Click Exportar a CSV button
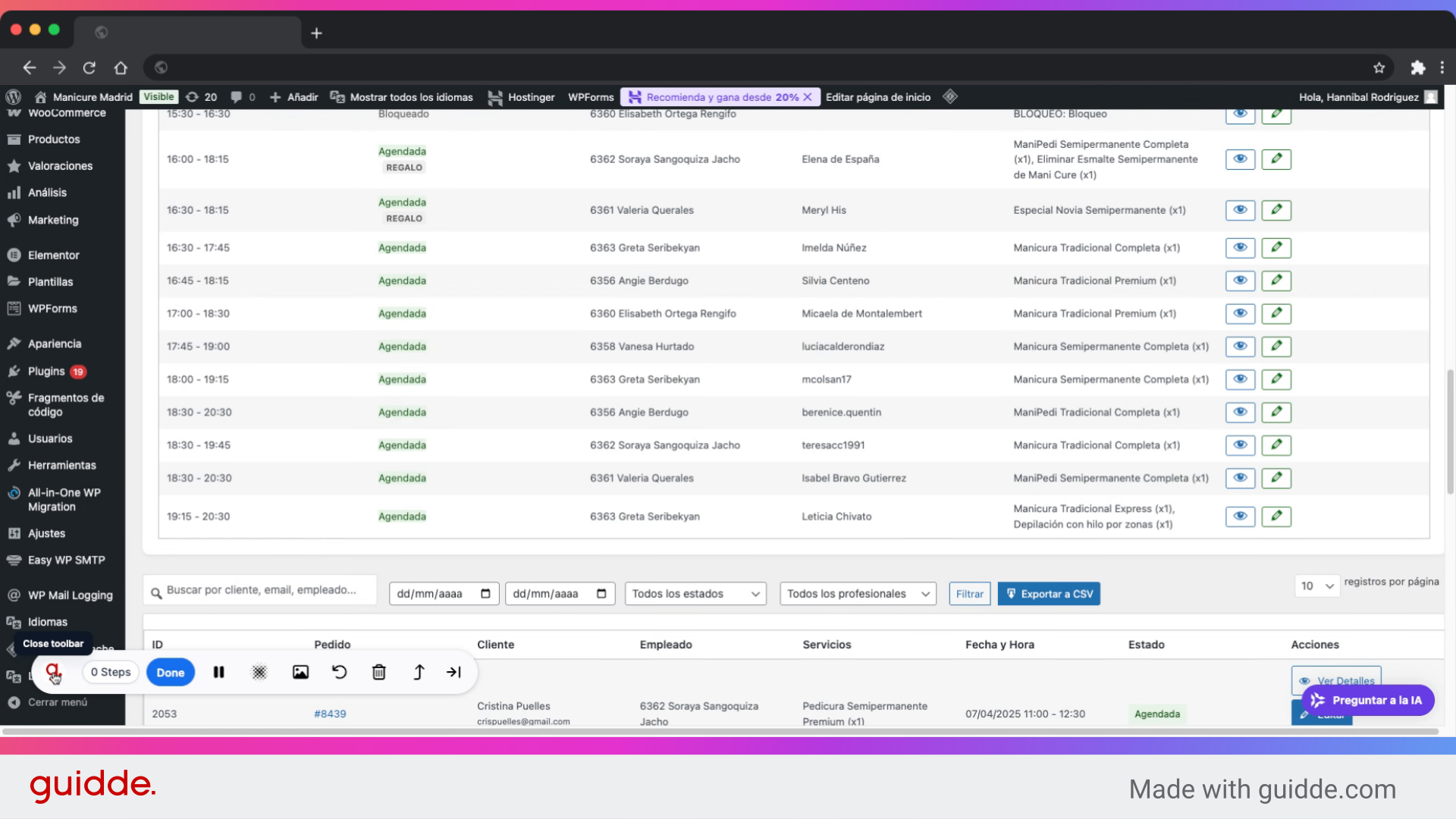Screen dimensions: 1456x819 coord(1049,594)
